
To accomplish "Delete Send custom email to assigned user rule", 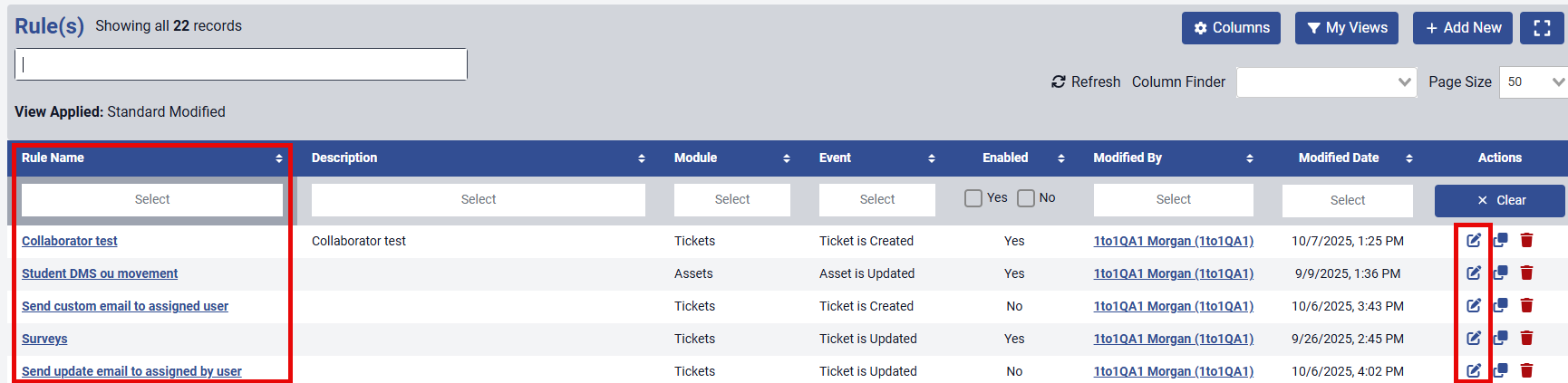I will (x=1526, y=305).
